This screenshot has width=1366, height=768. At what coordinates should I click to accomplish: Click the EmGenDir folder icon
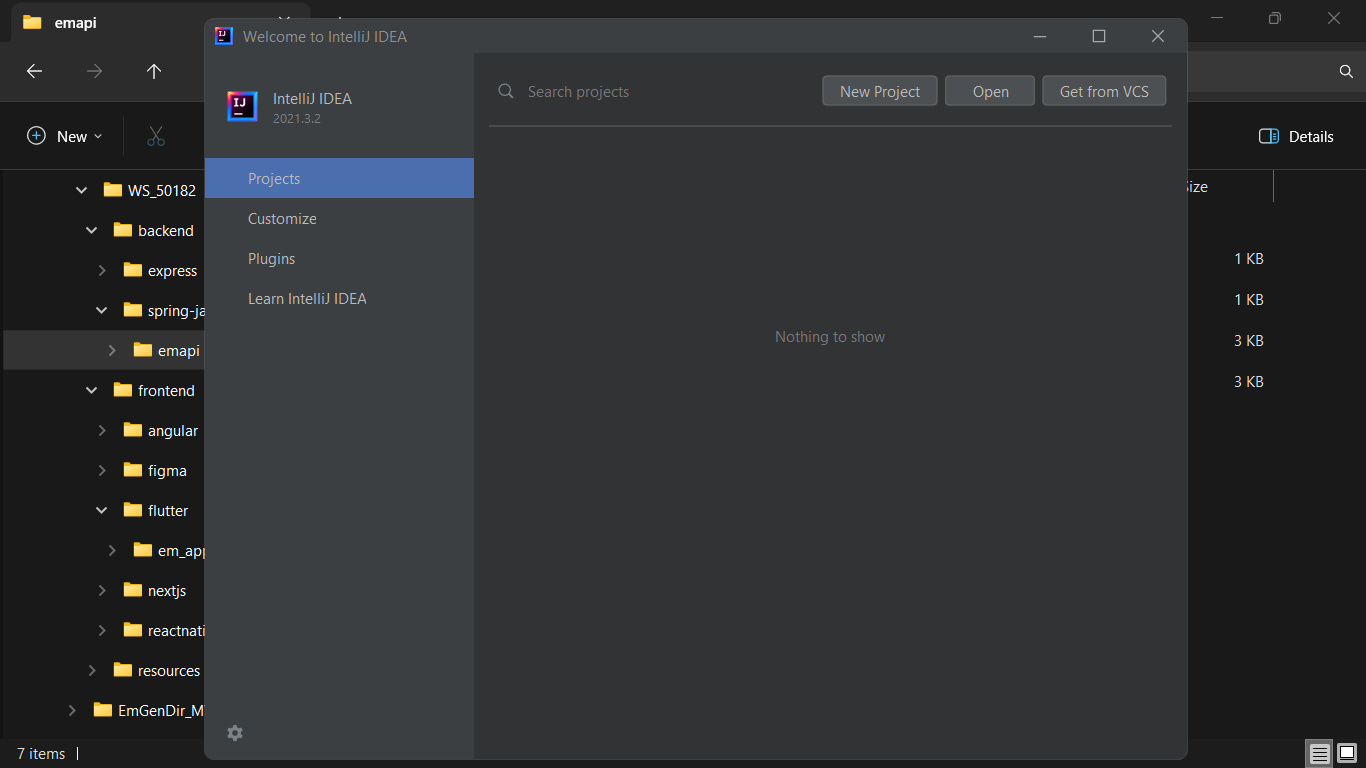click(102, 710)
